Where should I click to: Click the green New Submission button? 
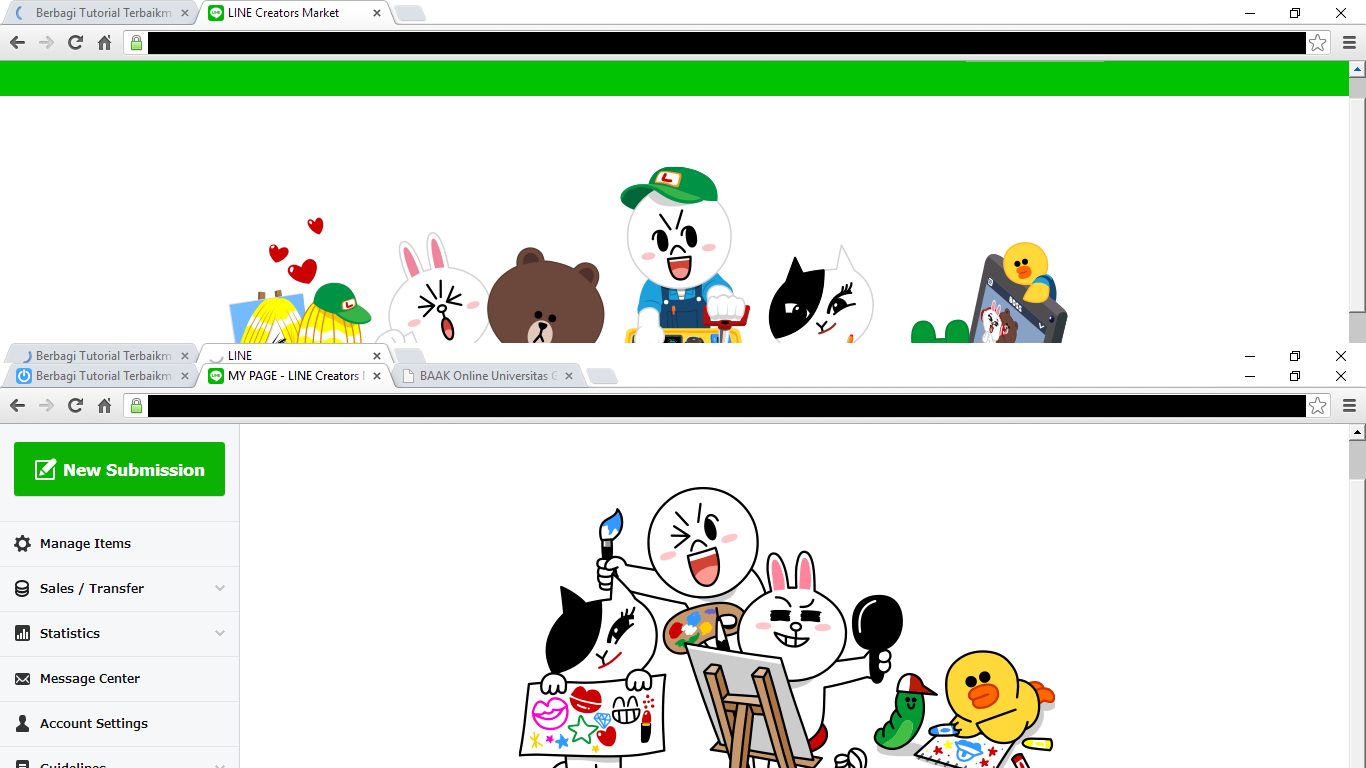(x=119, y=469)
